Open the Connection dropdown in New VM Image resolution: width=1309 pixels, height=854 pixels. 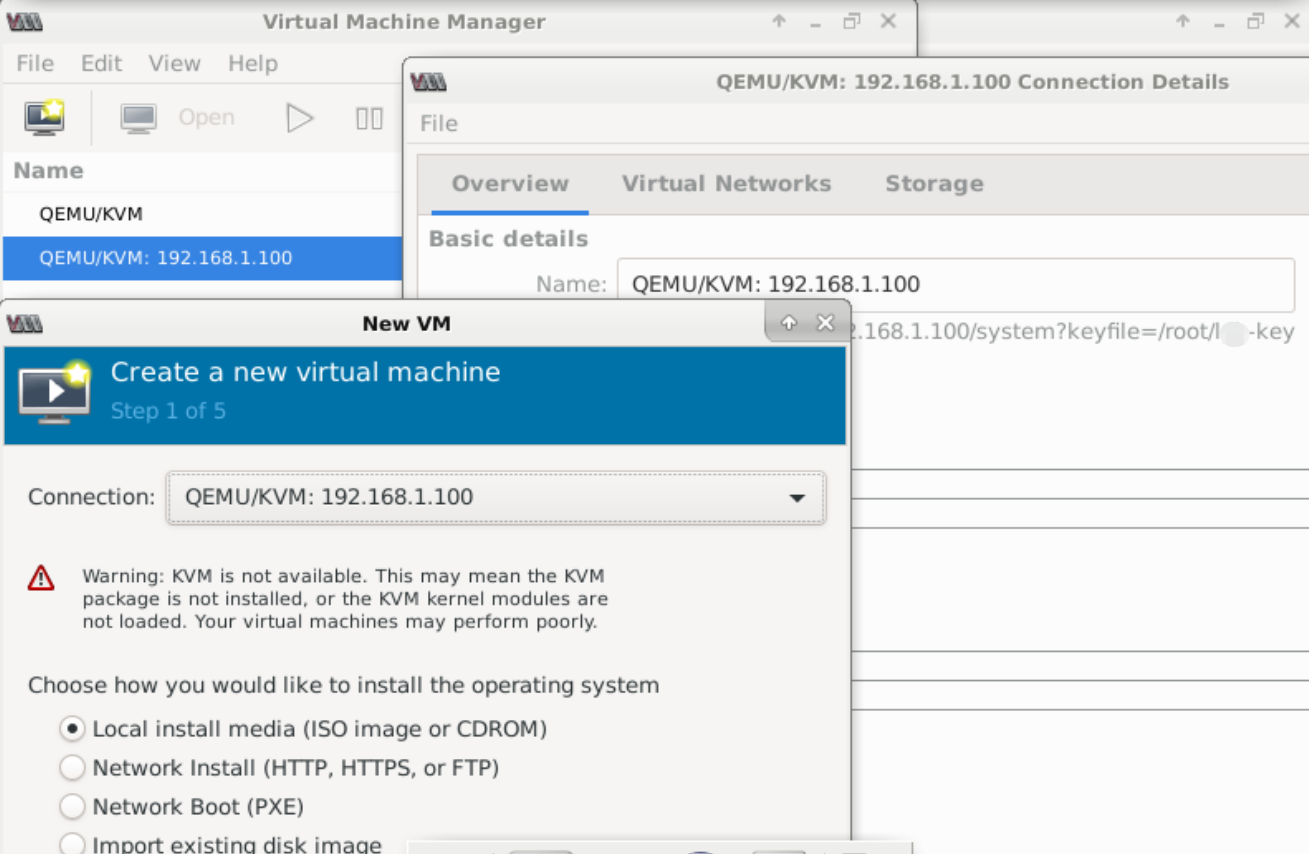click(496, 497)
